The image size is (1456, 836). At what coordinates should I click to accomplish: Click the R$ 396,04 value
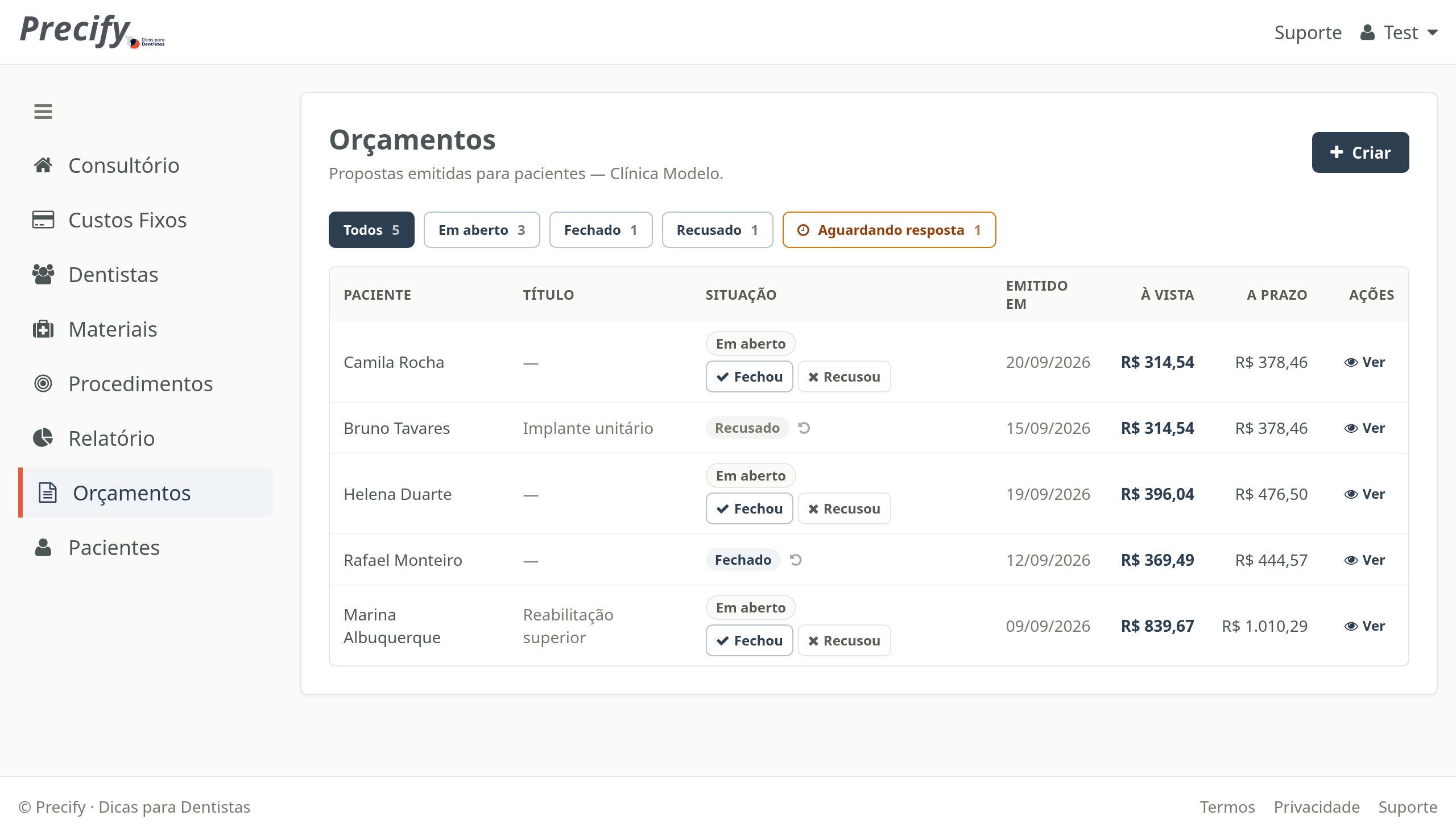click(x=1157, y=494)
